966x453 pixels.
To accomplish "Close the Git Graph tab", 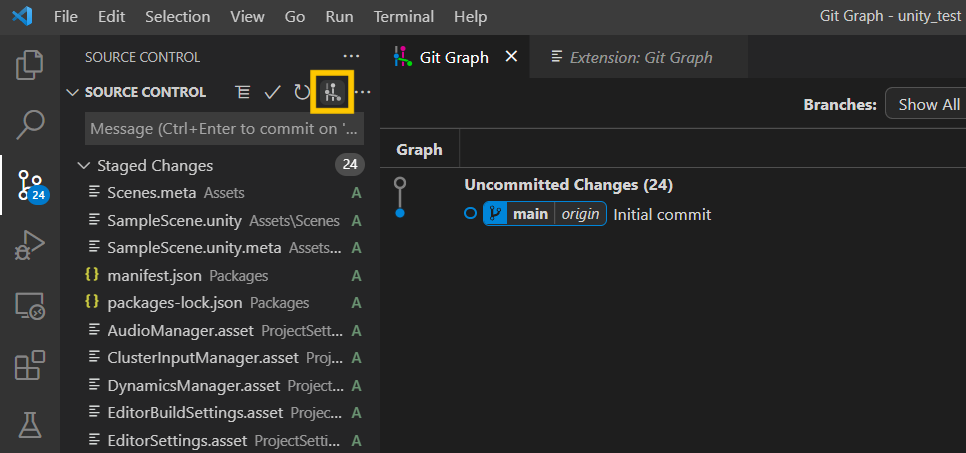I will click(511, 57).
